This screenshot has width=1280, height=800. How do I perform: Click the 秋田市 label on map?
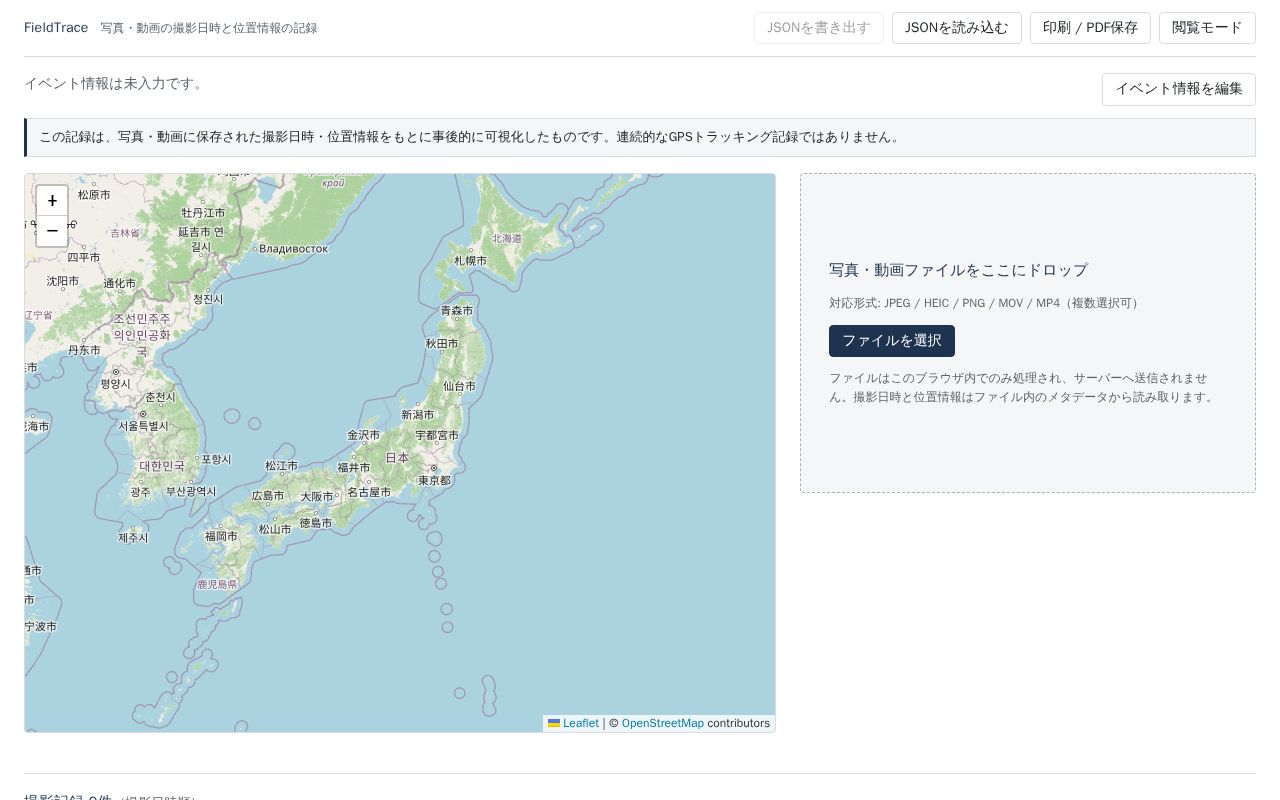coord(442,343)
